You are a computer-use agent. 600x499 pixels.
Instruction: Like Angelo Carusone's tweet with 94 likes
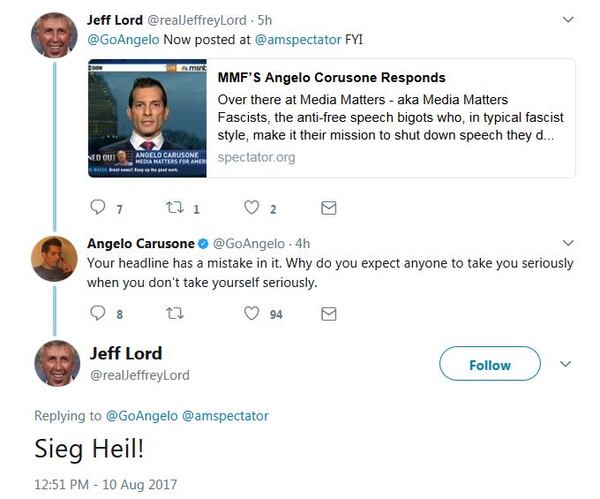pyautogui.click(x=252, y=313)
